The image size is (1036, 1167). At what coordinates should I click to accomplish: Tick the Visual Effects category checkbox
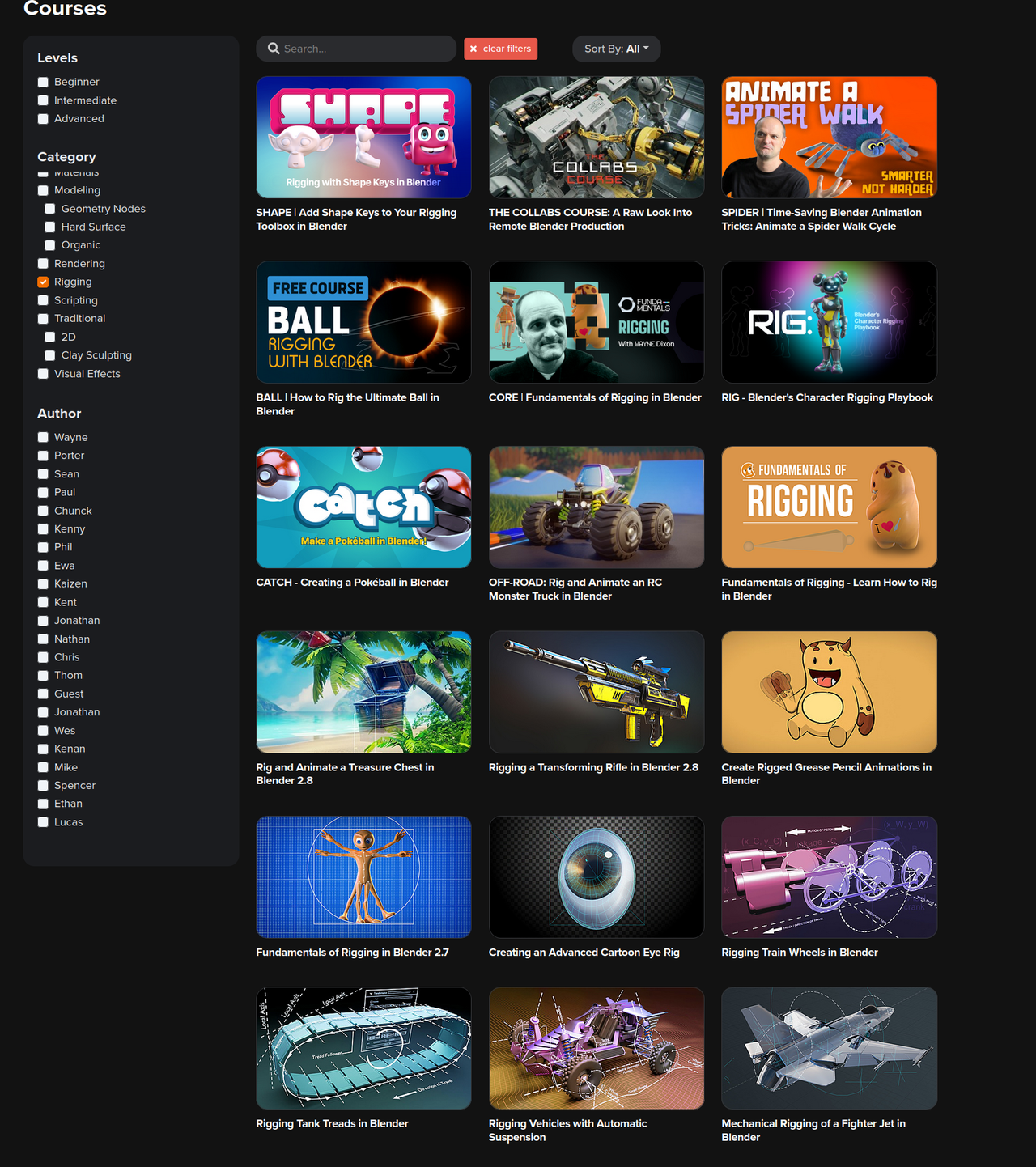43,374
